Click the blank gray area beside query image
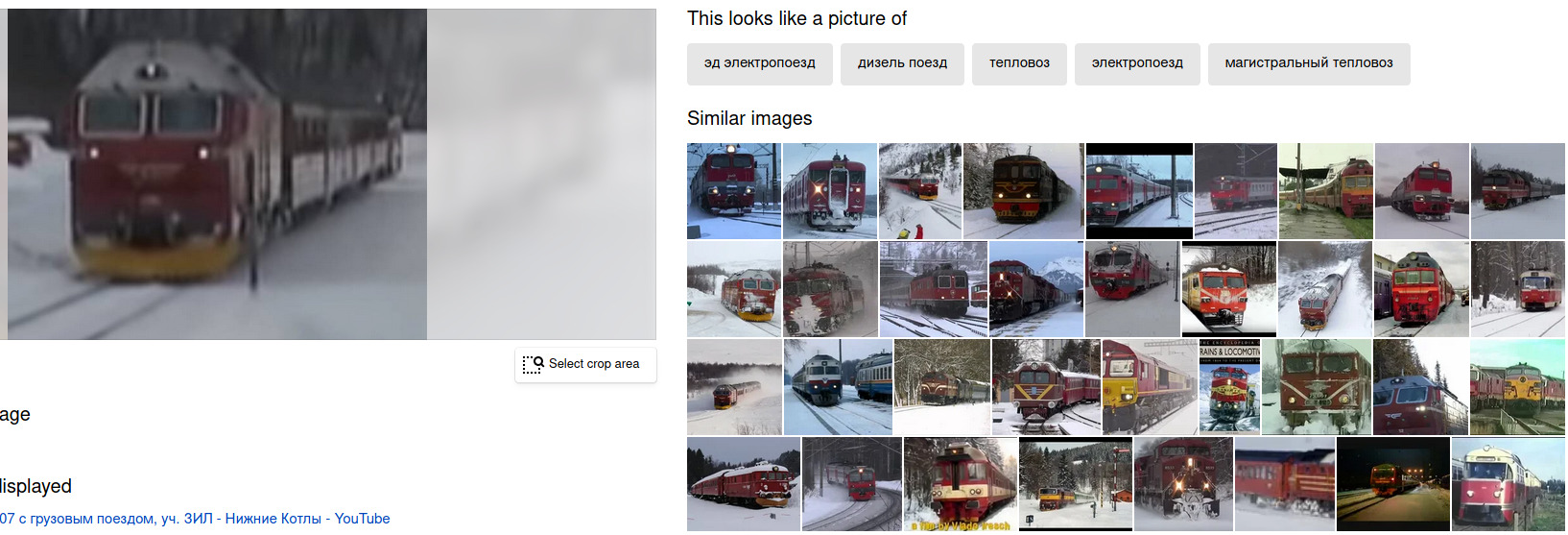The width and height of the screenshot is (1568, 535). click(541, 174)
